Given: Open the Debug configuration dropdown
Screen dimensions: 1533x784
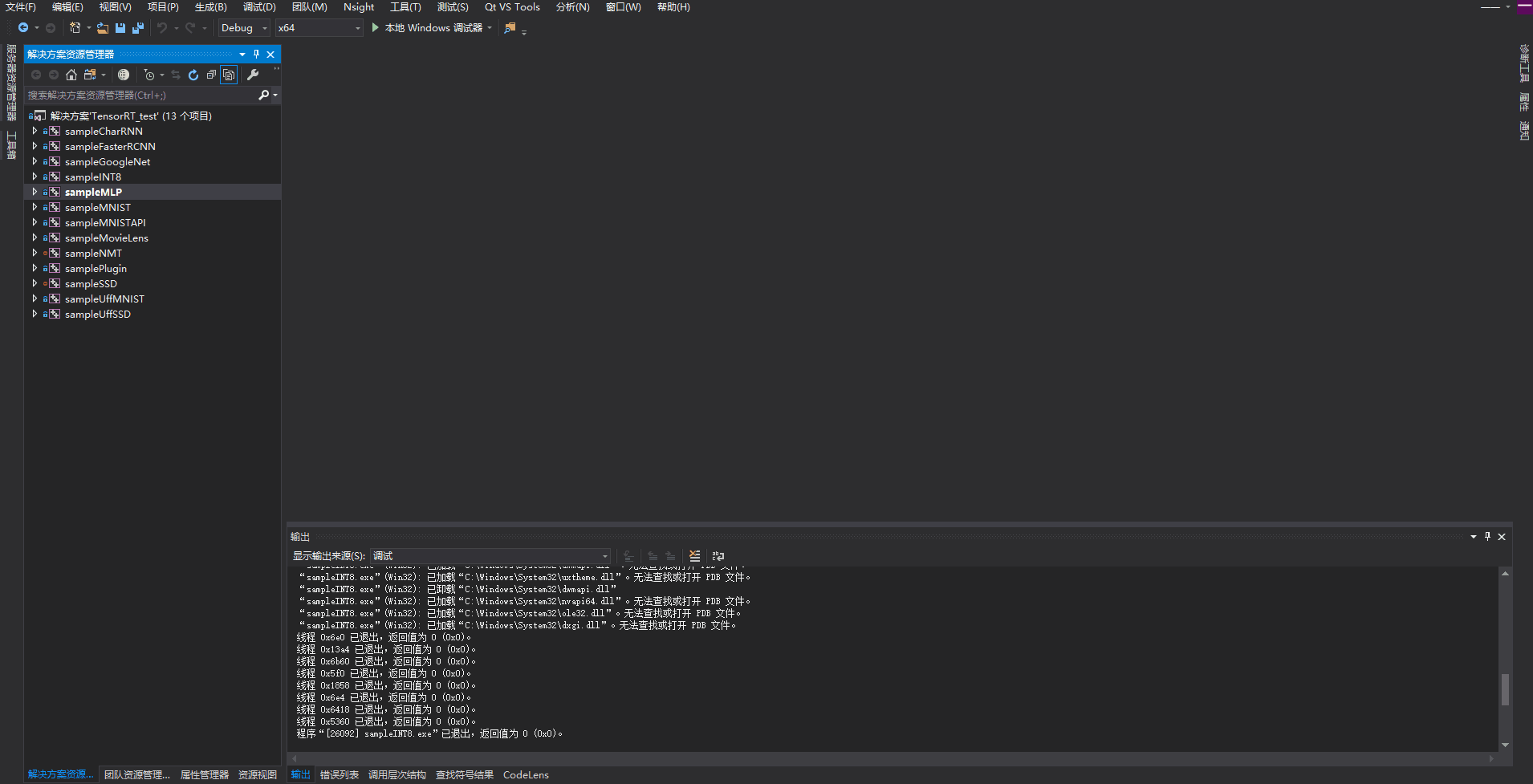Looking at the screenshot, I should pos(244,28).
